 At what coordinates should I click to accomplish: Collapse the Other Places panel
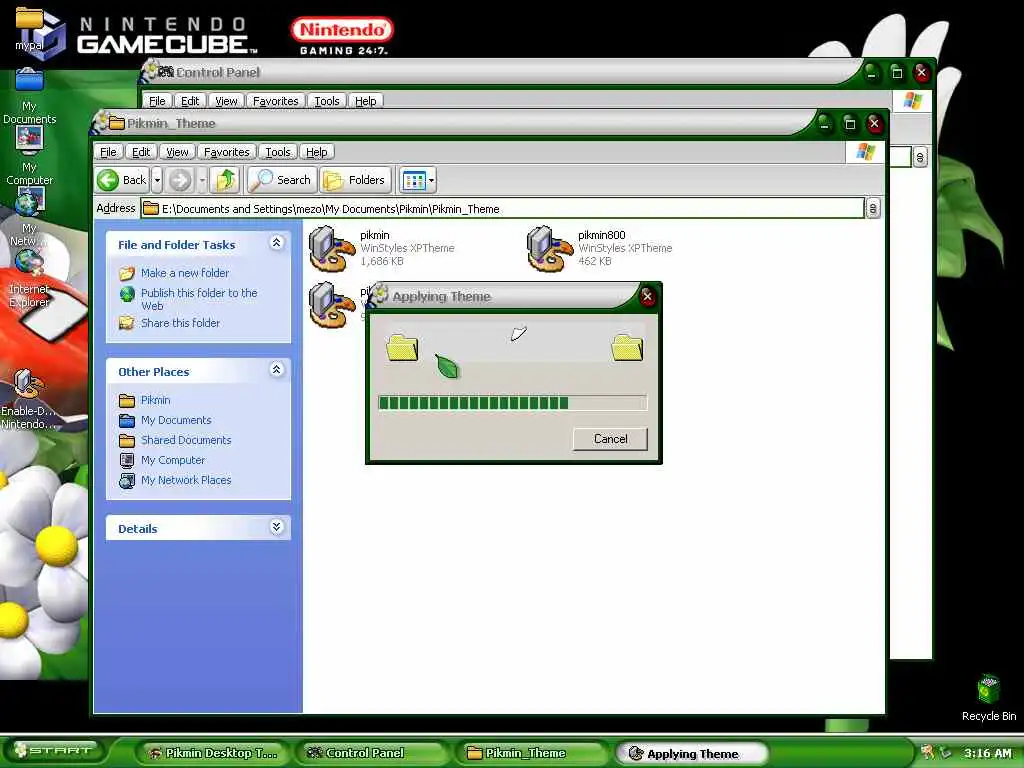(276, 370)
